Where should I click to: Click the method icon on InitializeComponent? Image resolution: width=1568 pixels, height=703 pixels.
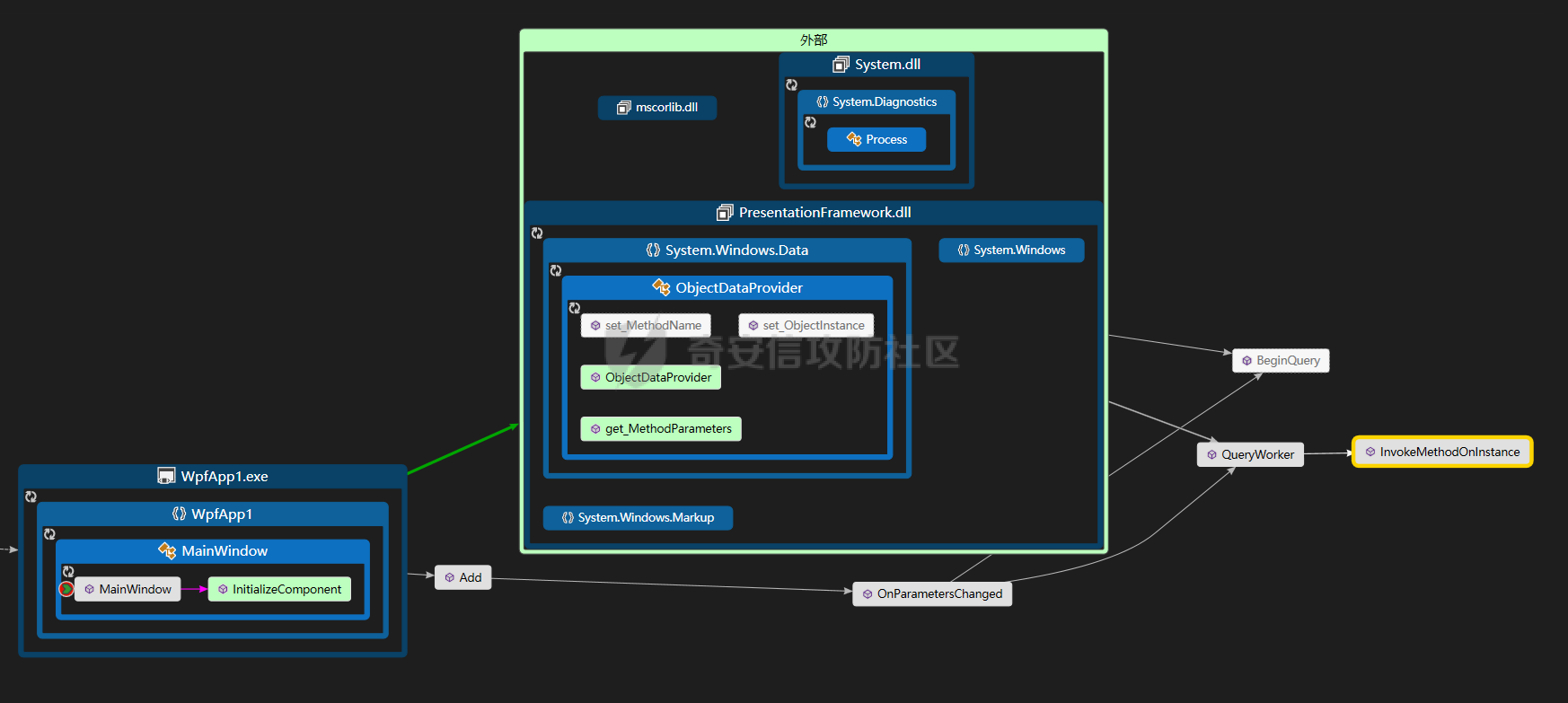coord(223,590)
